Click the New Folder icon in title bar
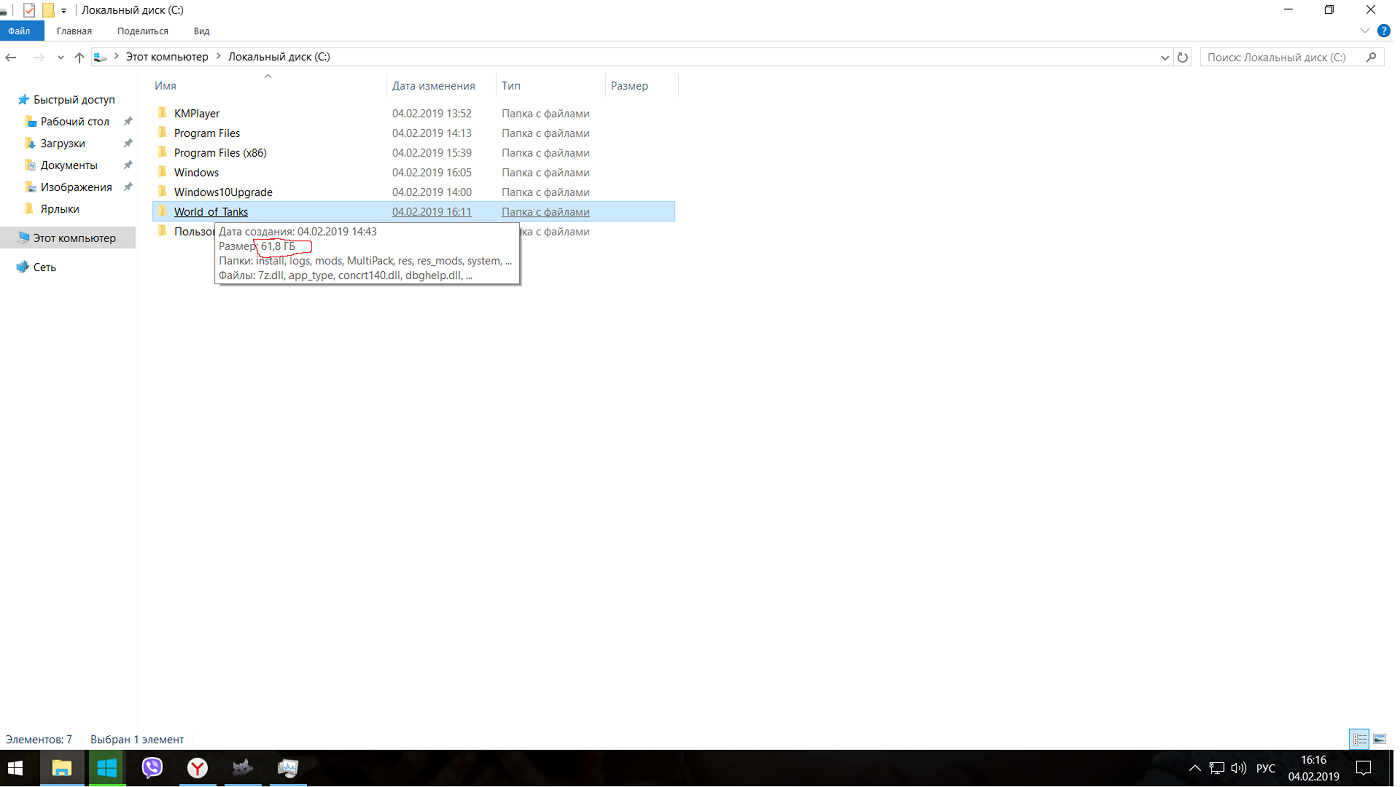This screenshot has width=1400, height=787. [x=48, y=10]
